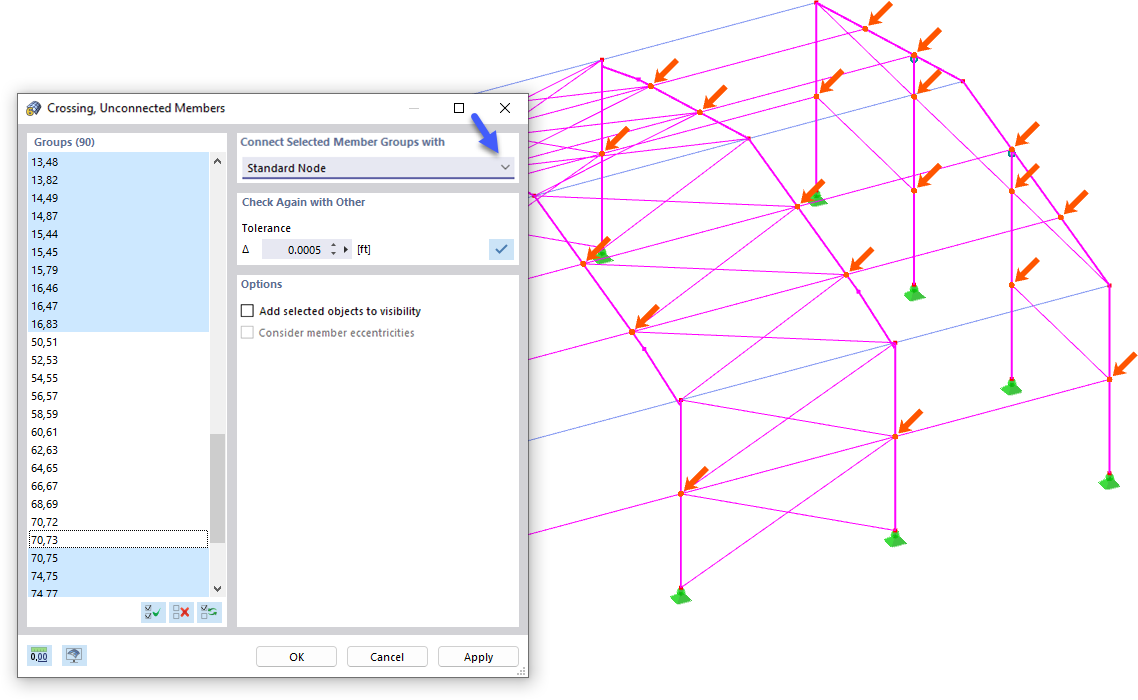Click the 'Check Again with Other' section header
The image size is (1138, 700).
304,202
